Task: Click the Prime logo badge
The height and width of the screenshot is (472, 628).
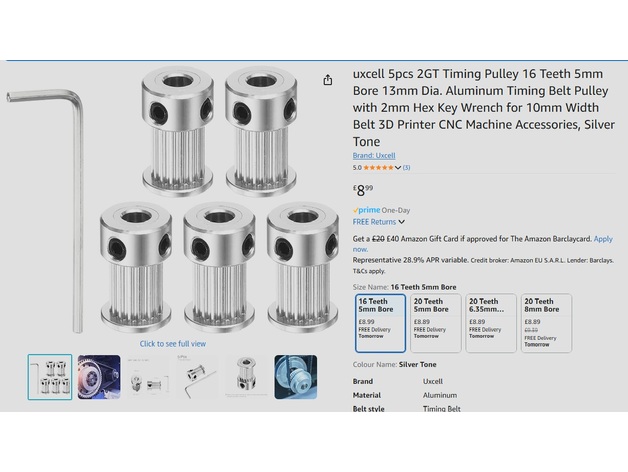Action: coord(366,210)
